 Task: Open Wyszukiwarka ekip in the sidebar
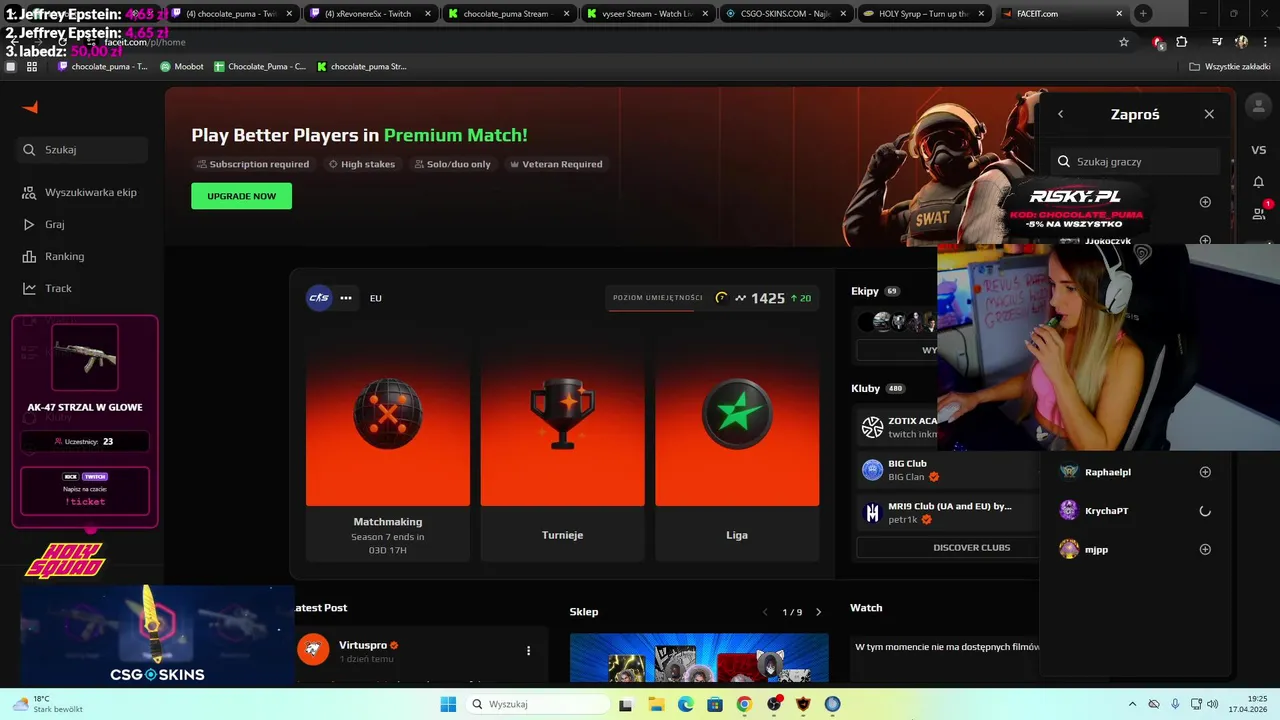coord(80,192)
